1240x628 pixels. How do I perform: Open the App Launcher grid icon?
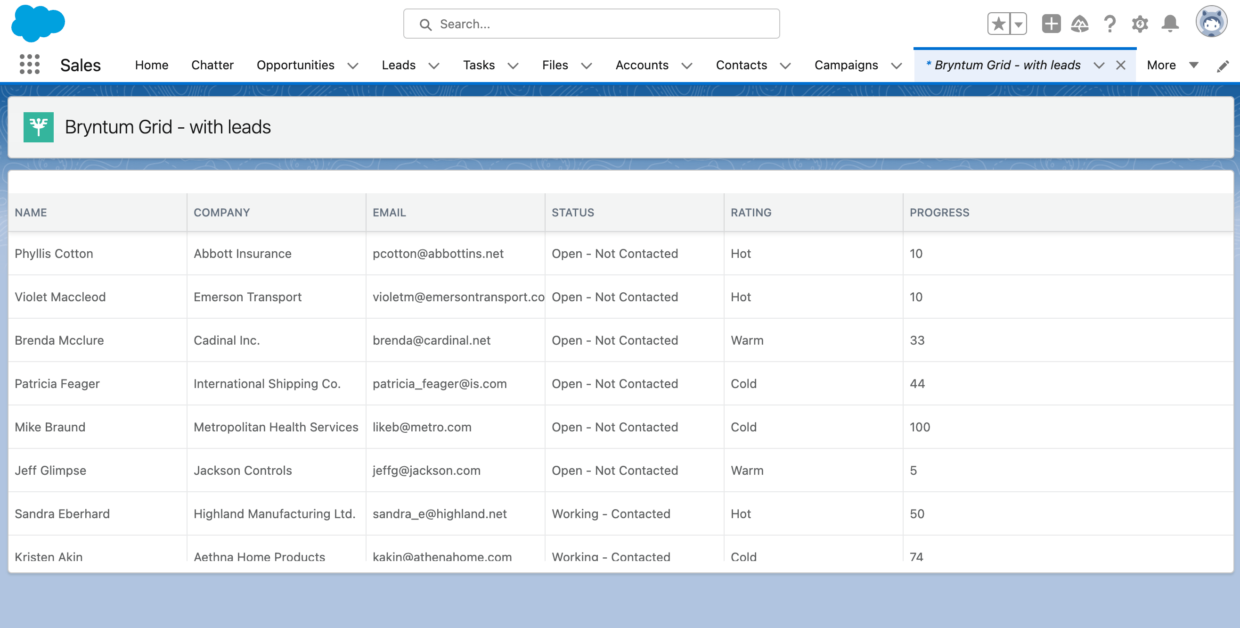click(x=29, y=64)
